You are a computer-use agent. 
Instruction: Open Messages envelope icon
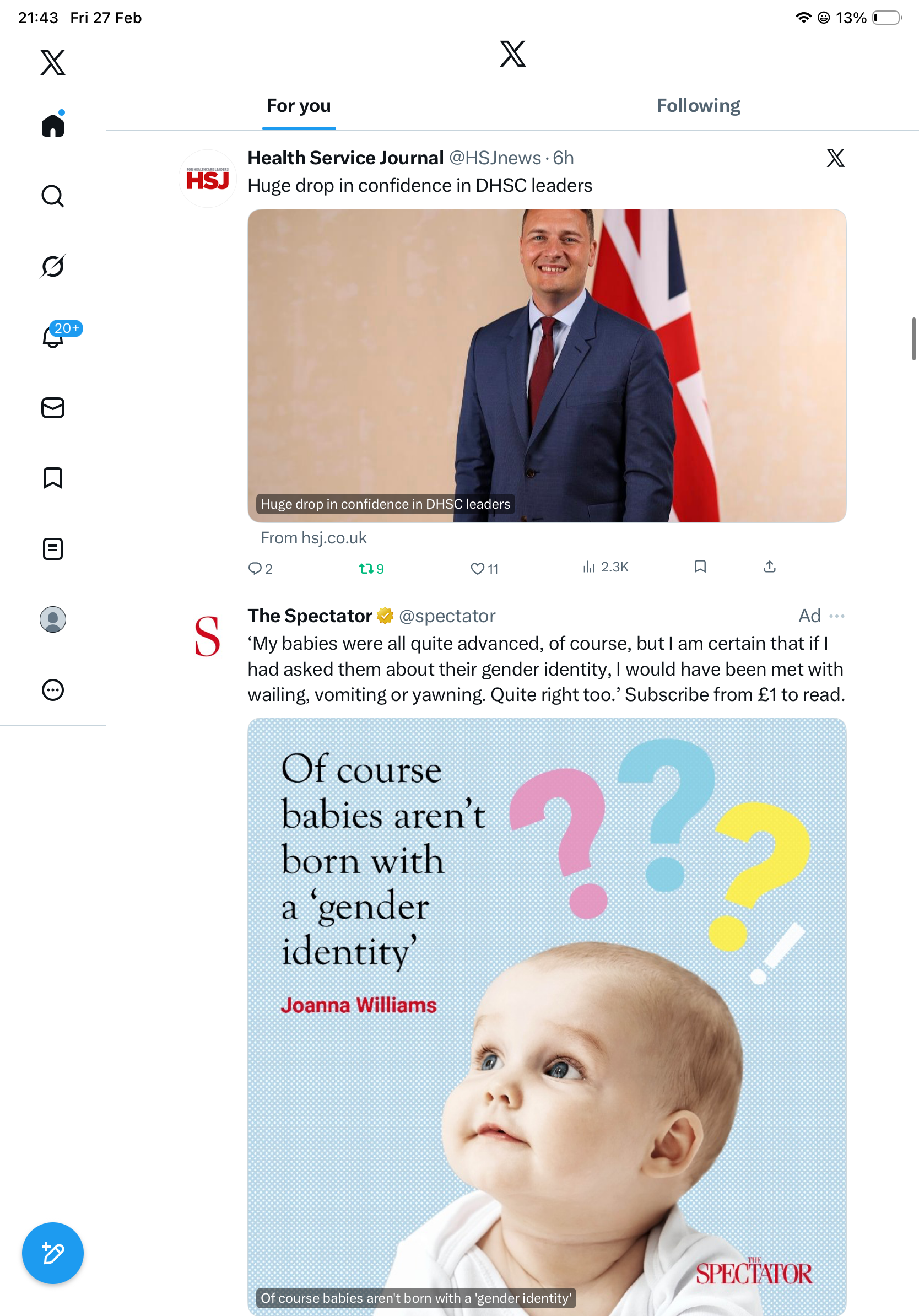(53, 407)
